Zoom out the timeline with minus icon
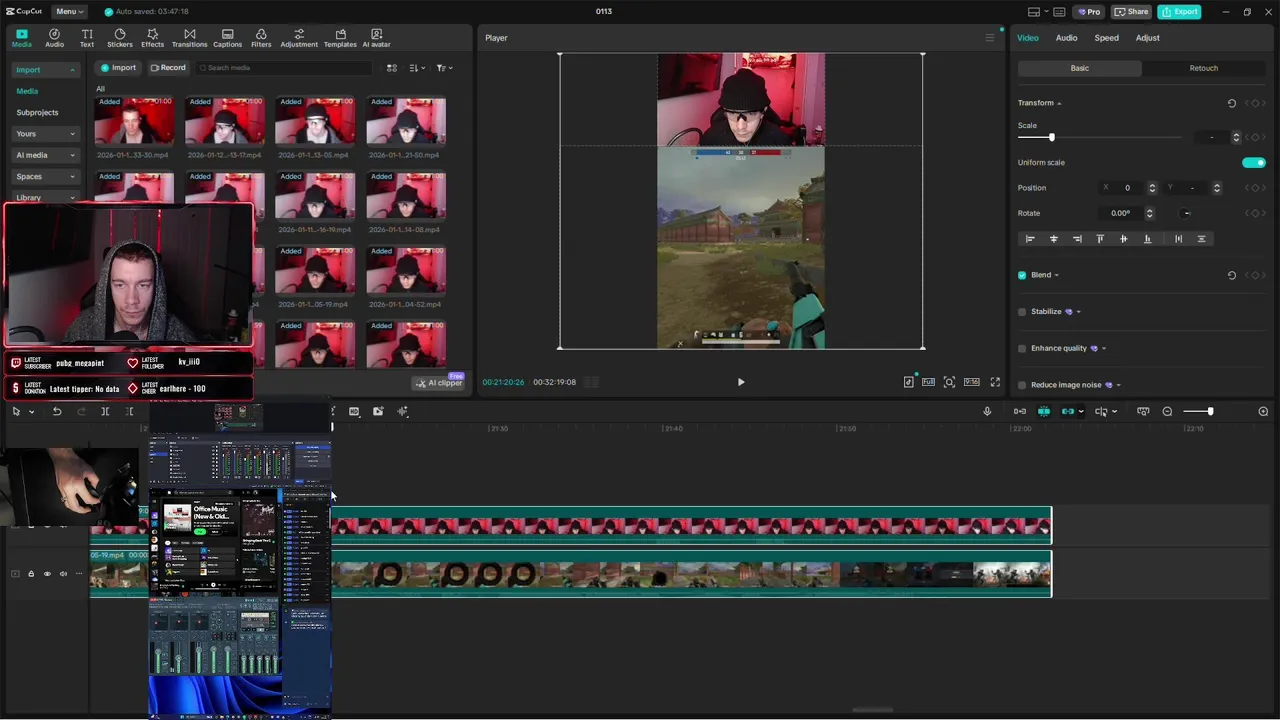Viewport: 1280px width, 720px height. [1167, 411]
